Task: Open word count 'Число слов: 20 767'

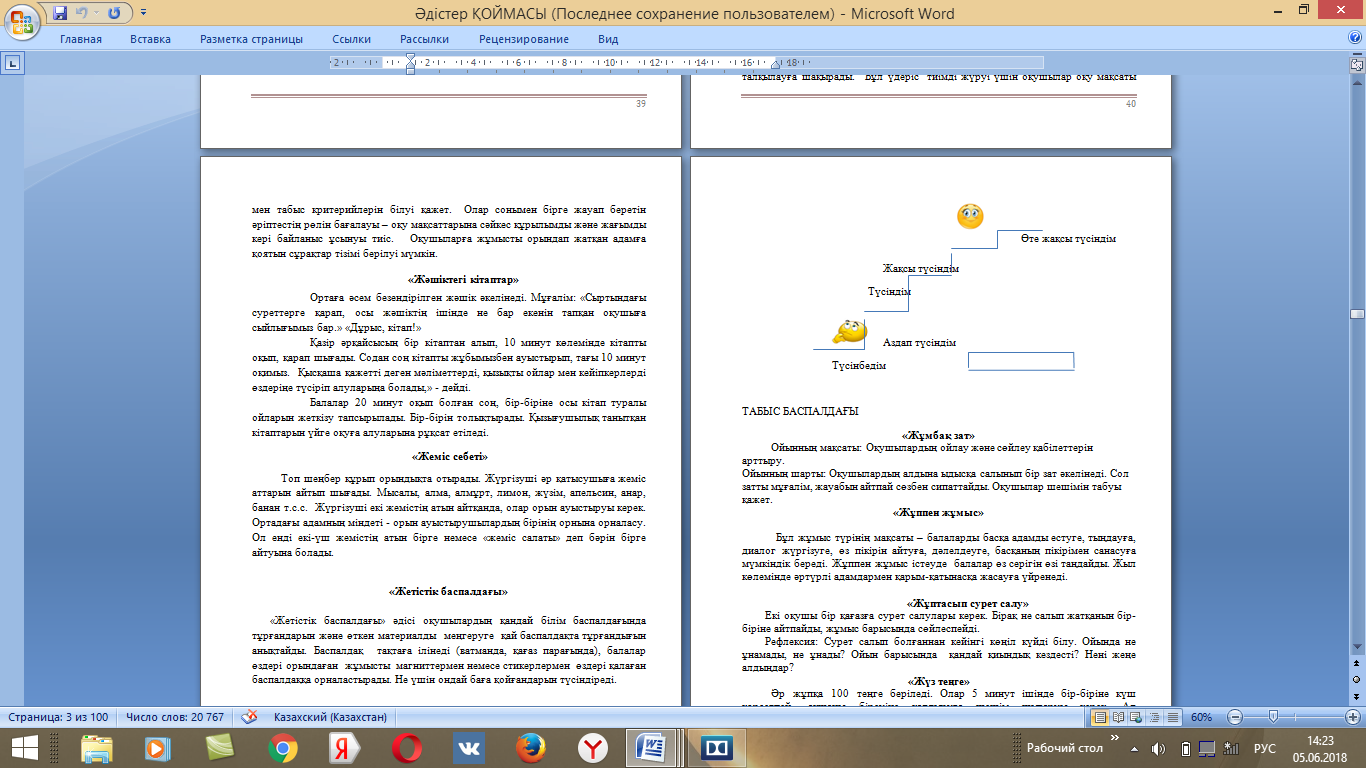Action: pos(175,717)
